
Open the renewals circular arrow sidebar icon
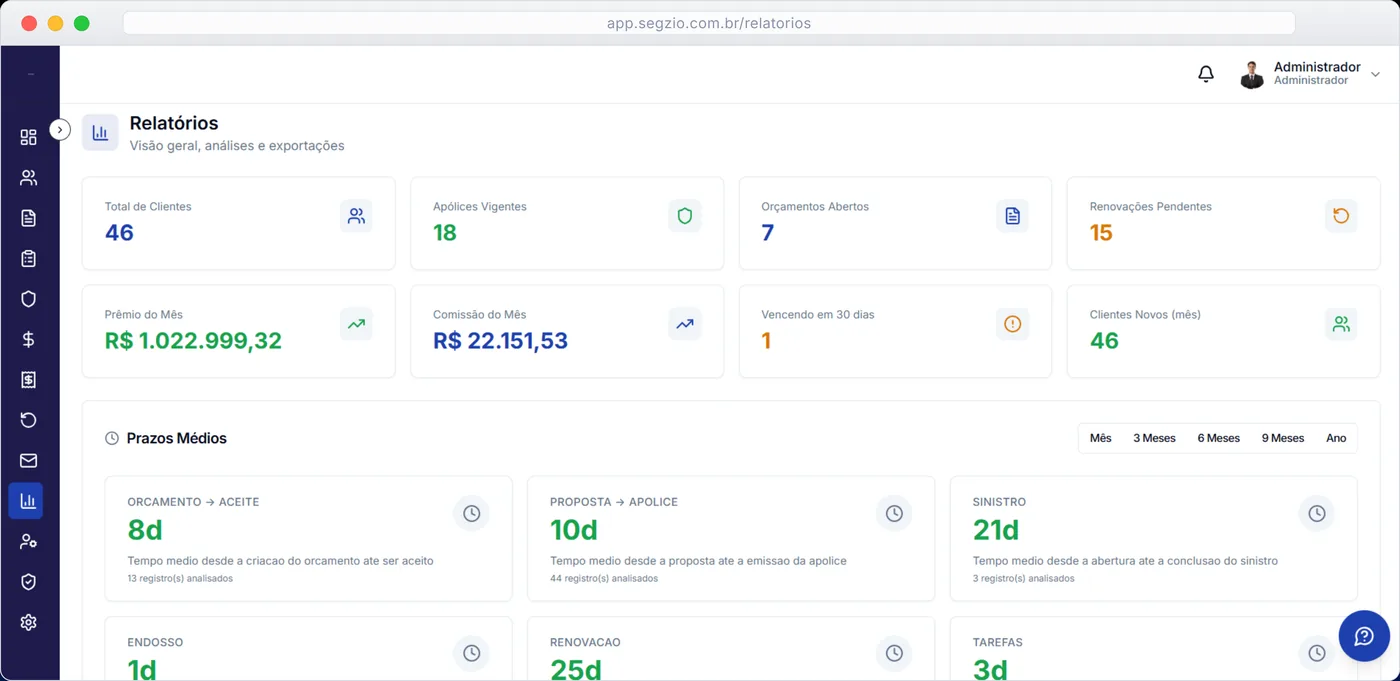28,420
